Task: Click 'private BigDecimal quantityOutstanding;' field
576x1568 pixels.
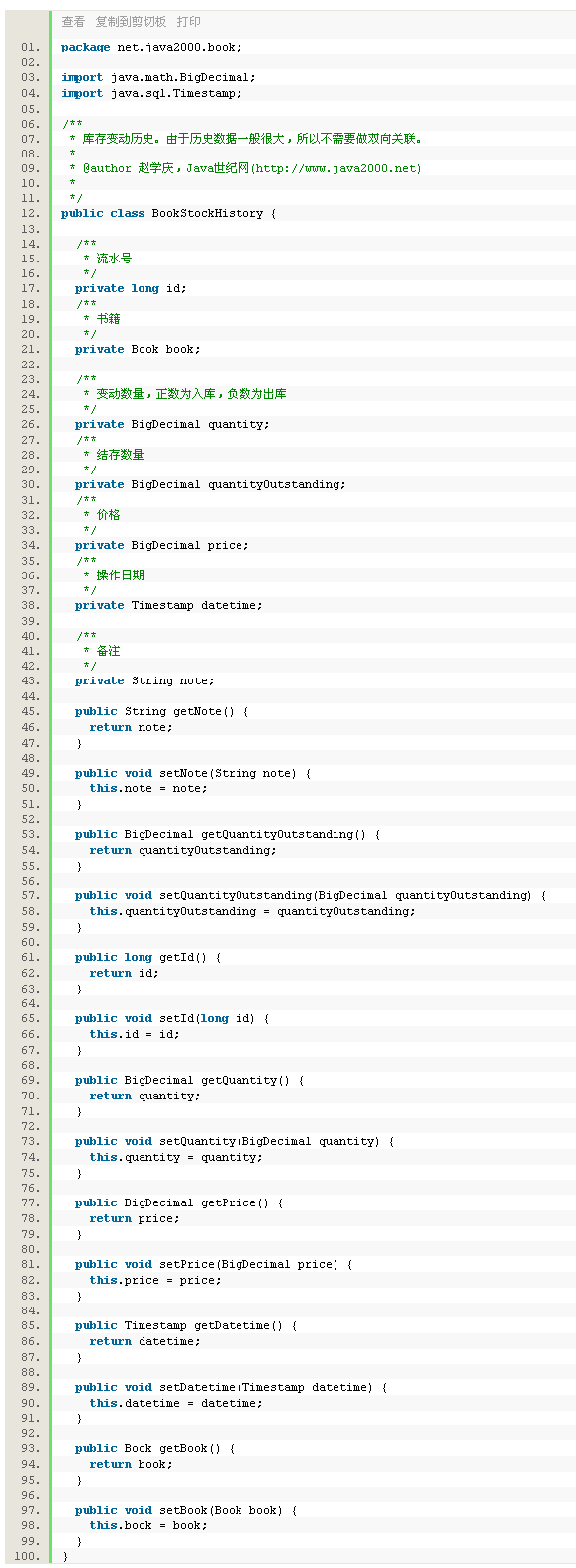Action: pos(211,484)
